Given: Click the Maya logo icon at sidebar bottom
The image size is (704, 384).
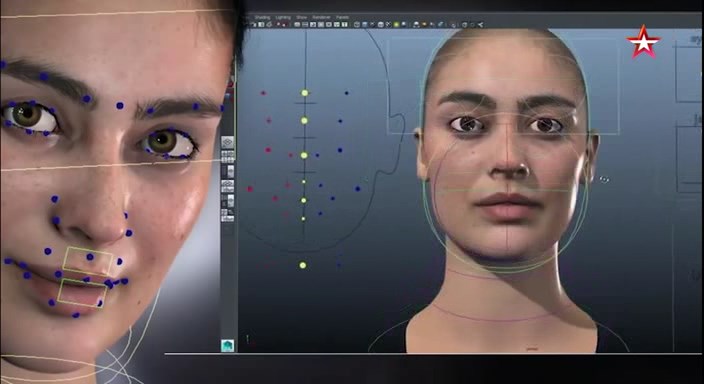Looking at the screenshot, I should pos(228,345).
